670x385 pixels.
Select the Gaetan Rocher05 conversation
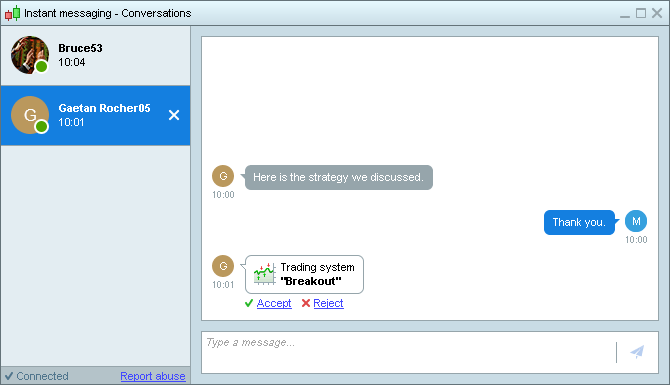point(95,115)
